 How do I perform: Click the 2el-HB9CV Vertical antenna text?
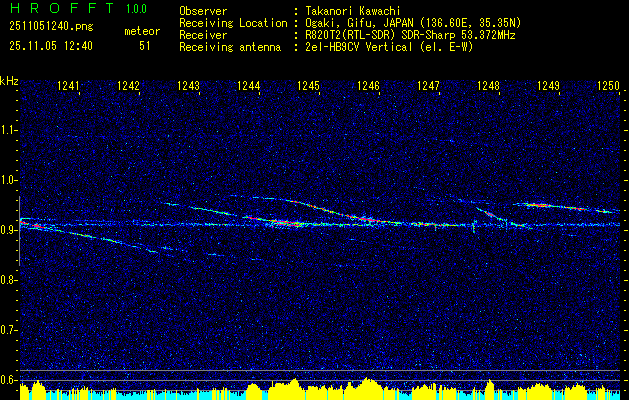click(x=389, y=47)
